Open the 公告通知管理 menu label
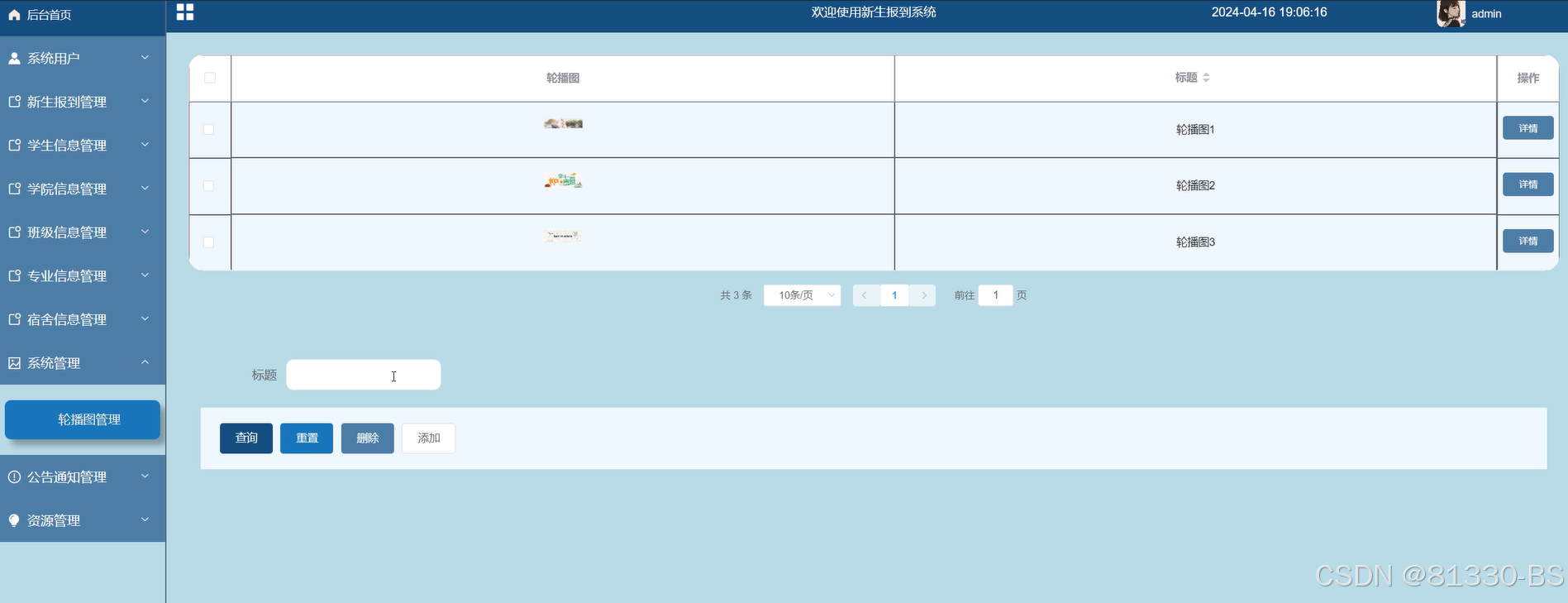The height and width of the screenshot is (603, 1568). [x=67, y=477]
